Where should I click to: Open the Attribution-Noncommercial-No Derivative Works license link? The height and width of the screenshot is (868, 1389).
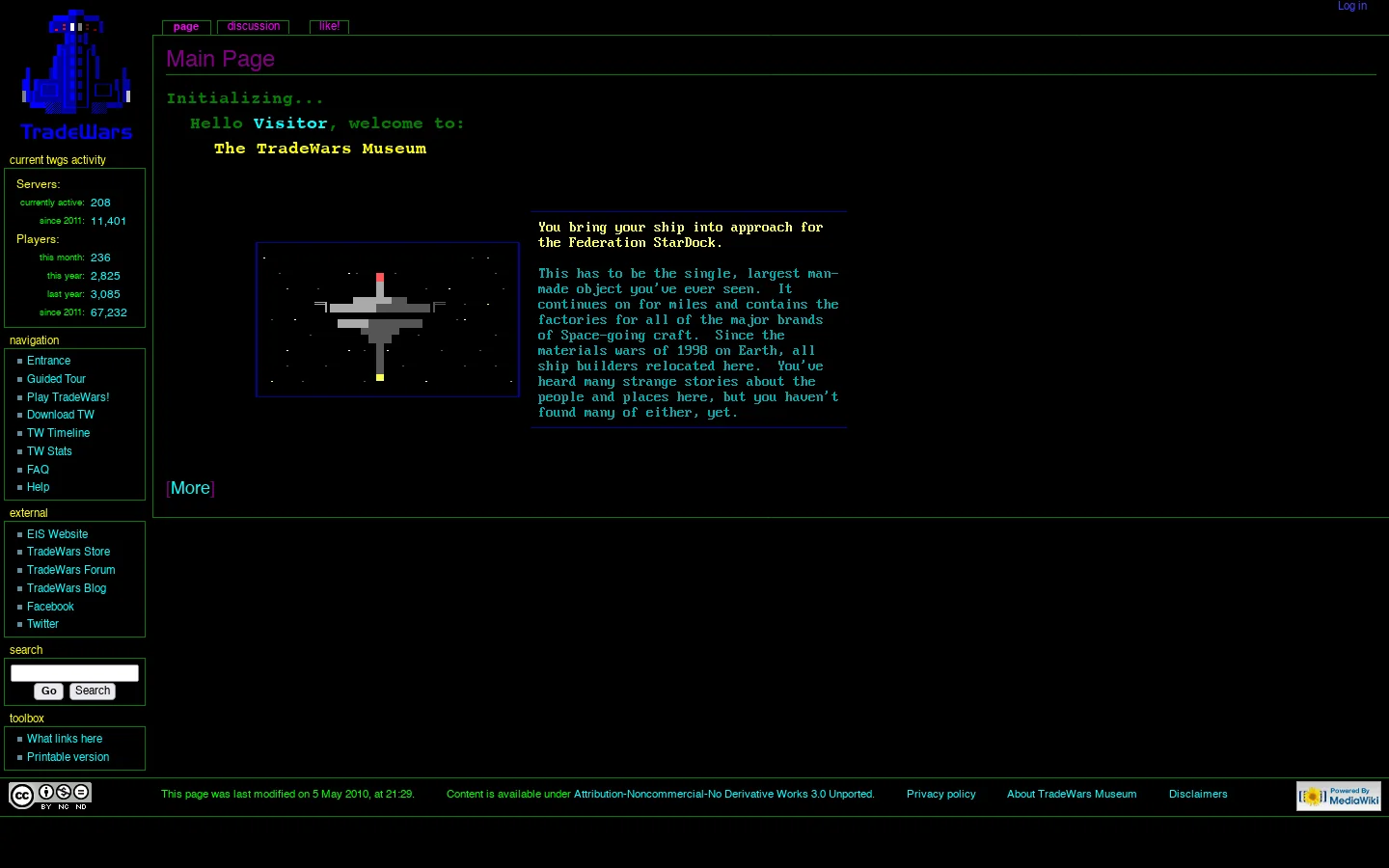point(723,795)
